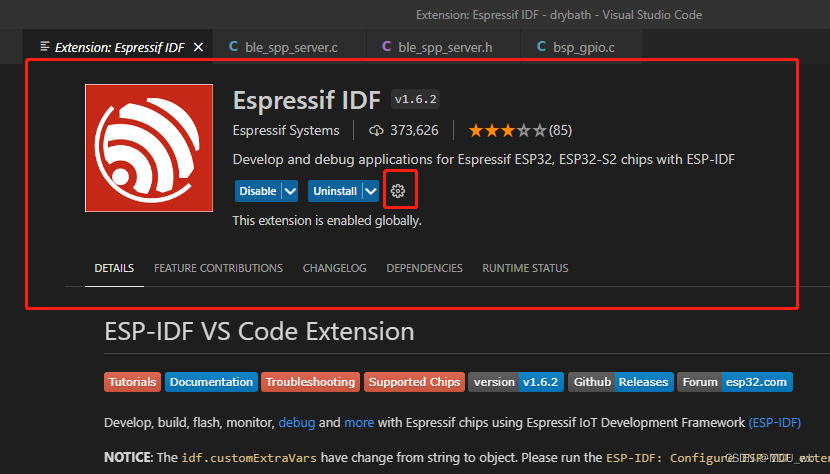Image resolution: width=830 pixels, height=474 pixels.
Task: Open the CHANGELOG tab
Action: click(x=335, y=268)
